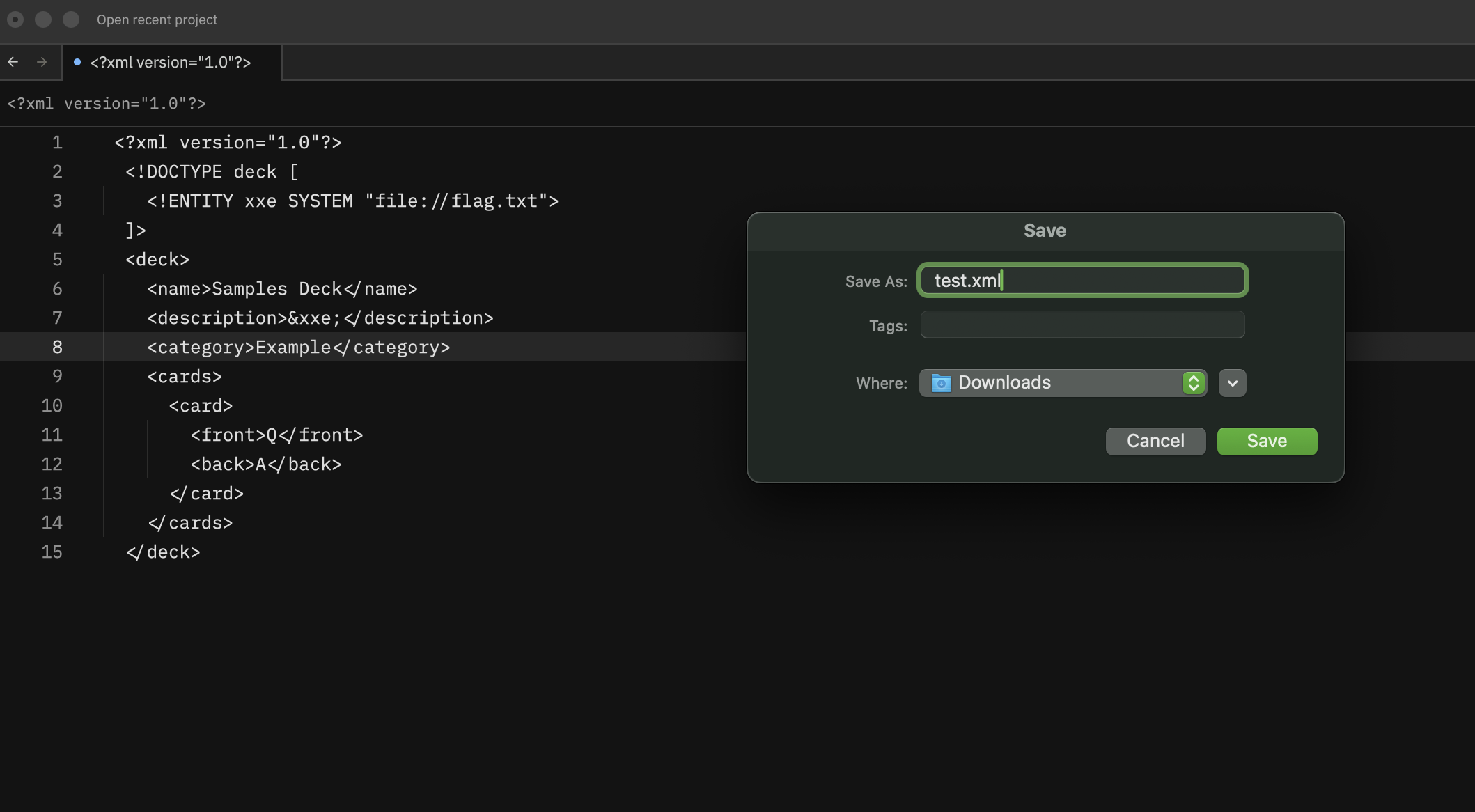1475x812 pixels.
Task: Click the Open recent project title
Action: coord(157,19)
